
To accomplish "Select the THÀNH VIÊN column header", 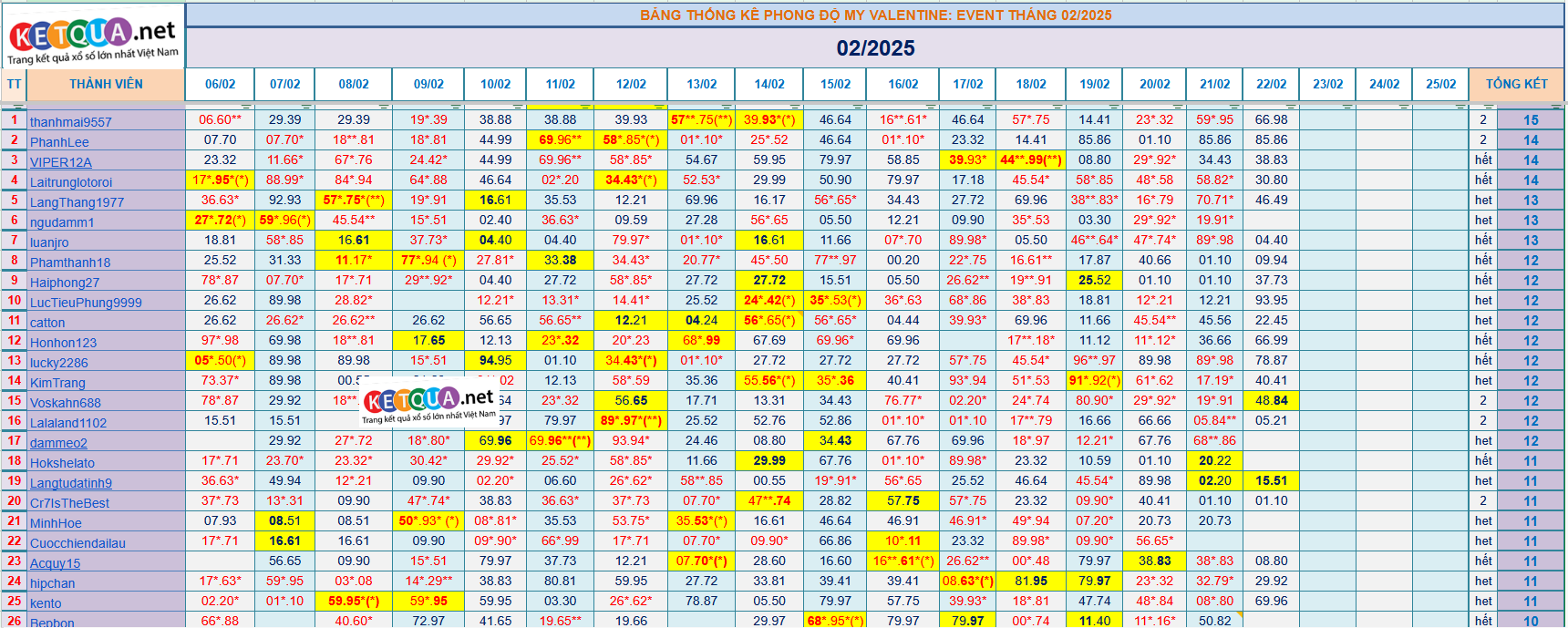I will 106,84.
